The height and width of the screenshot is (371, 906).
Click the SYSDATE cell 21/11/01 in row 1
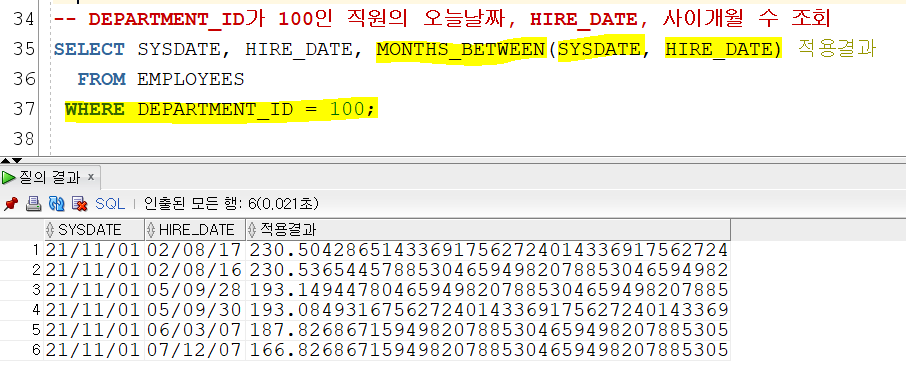[94, 250]
